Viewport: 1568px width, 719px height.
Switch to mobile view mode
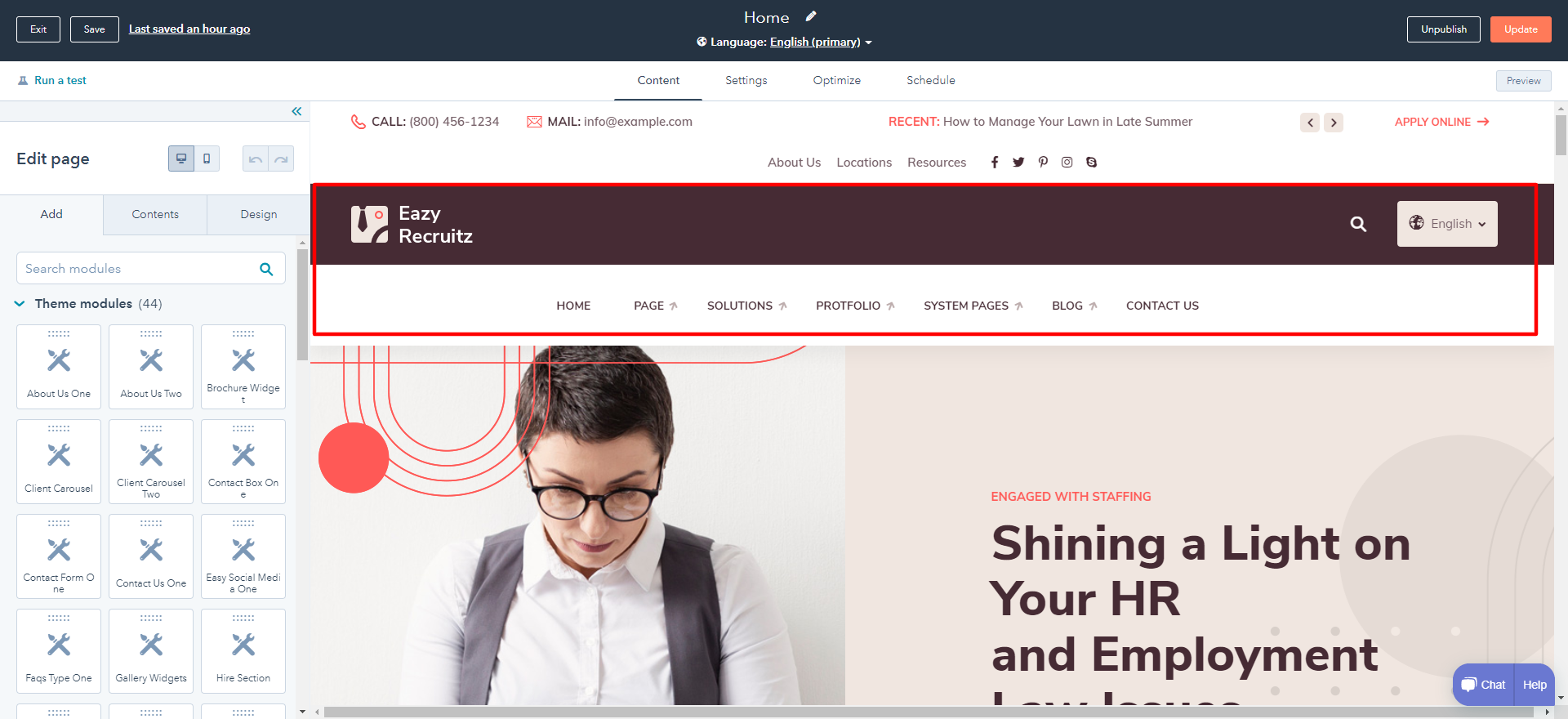coord(207,159)
